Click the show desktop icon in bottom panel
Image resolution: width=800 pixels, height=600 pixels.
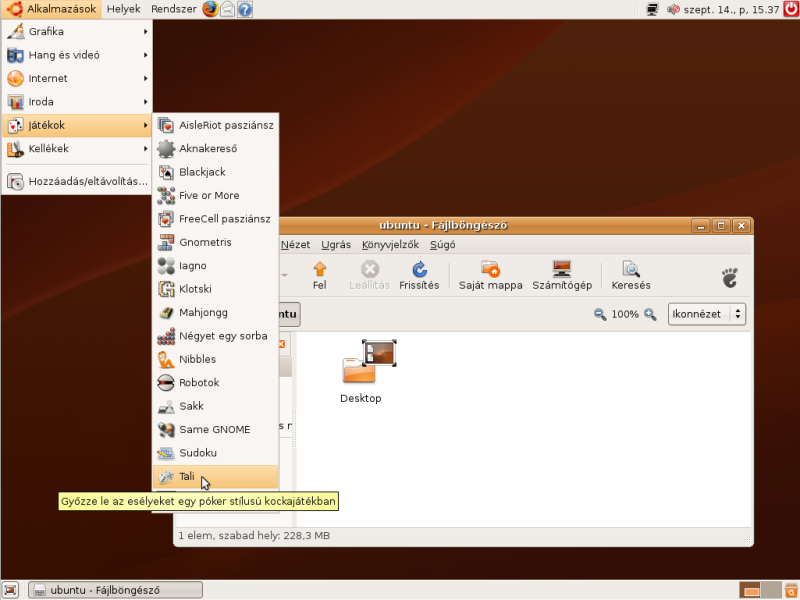point(10,590)
